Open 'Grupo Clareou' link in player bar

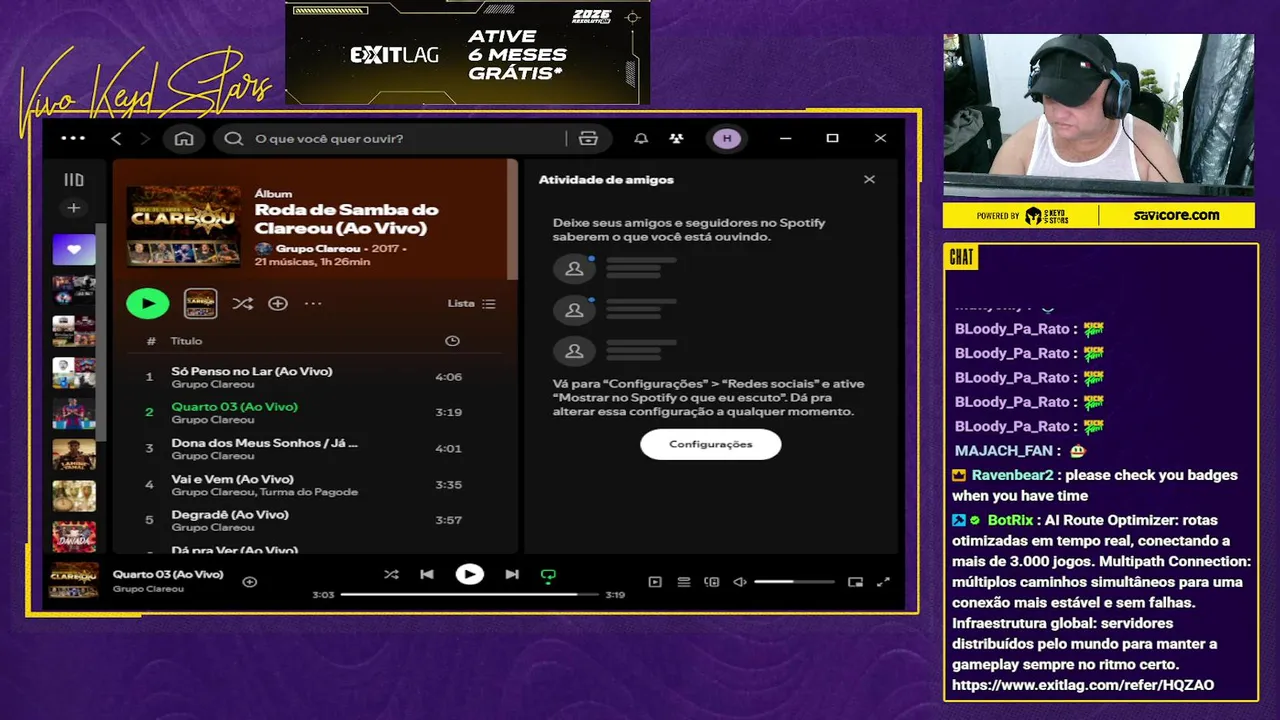point(148,589)
